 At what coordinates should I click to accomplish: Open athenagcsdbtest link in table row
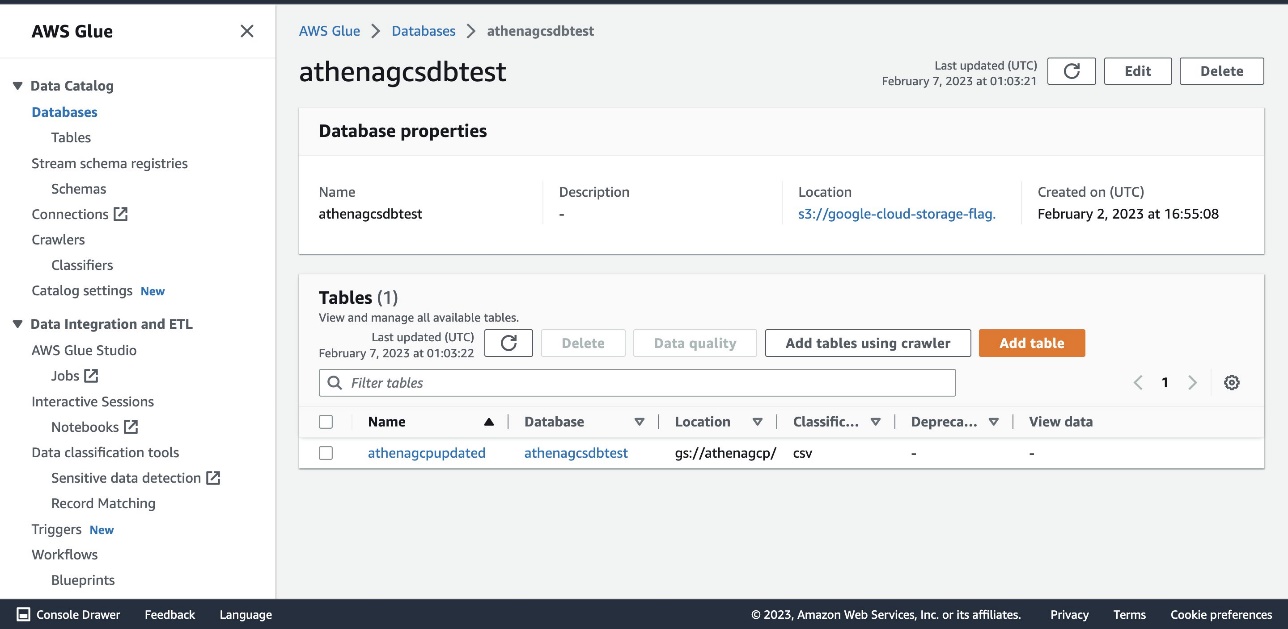click(576, 453)
